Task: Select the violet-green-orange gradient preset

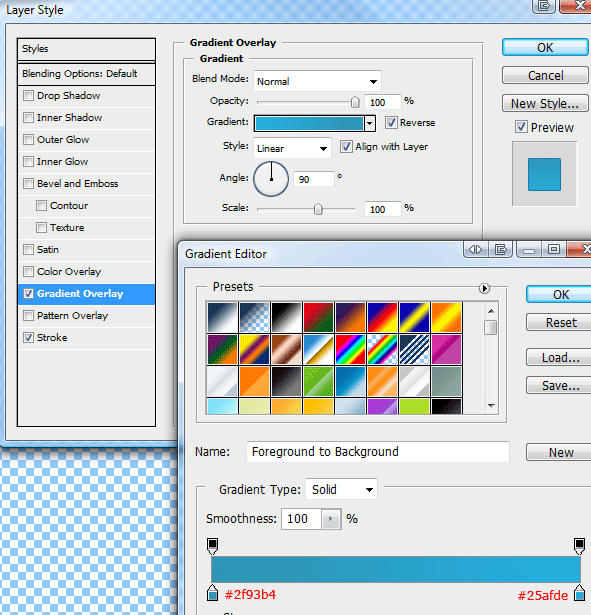Action: 222,349
